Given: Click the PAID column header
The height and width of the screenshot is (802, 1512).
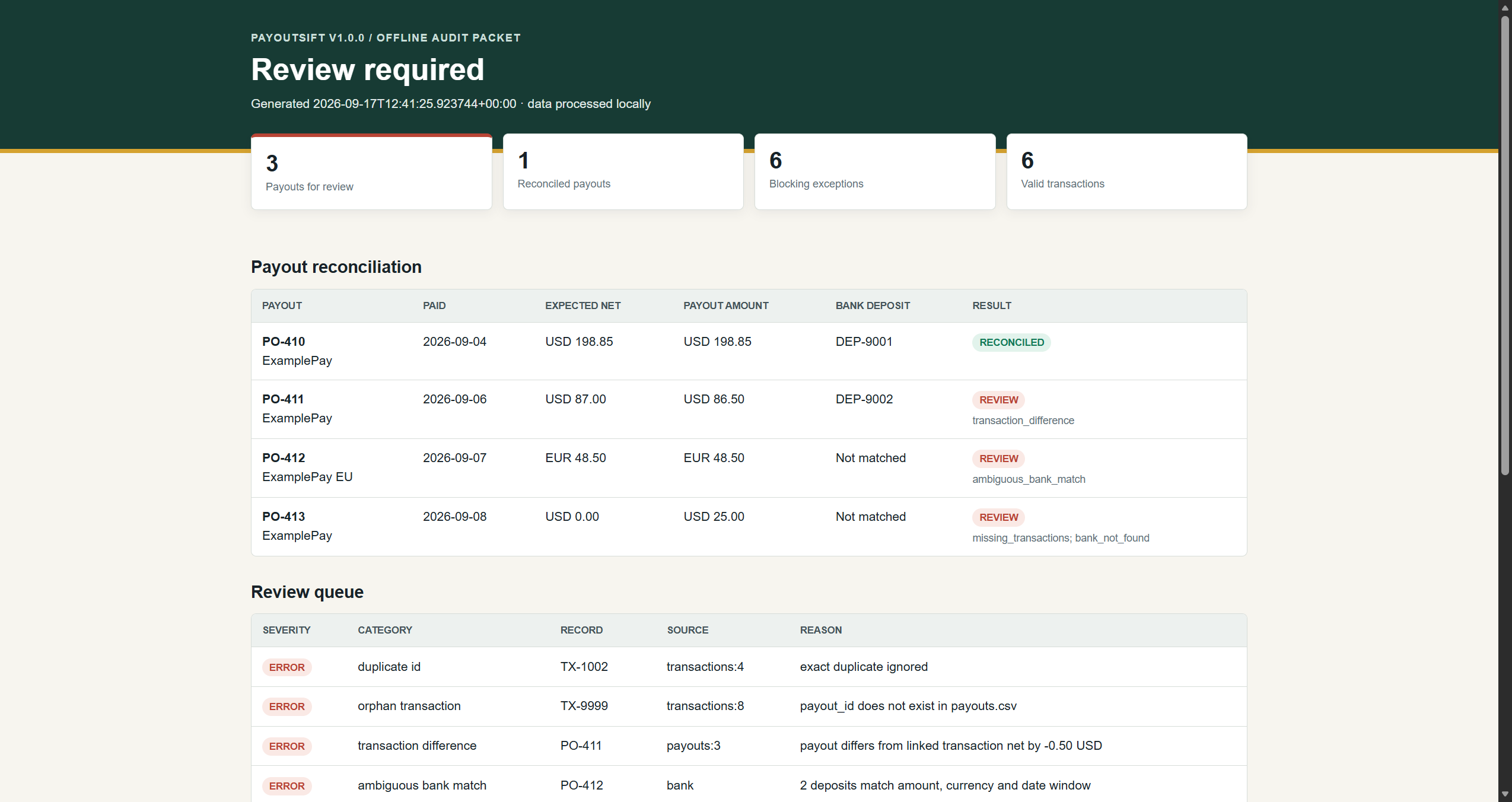Looking at the screenshot, I should tap(434, 305).
